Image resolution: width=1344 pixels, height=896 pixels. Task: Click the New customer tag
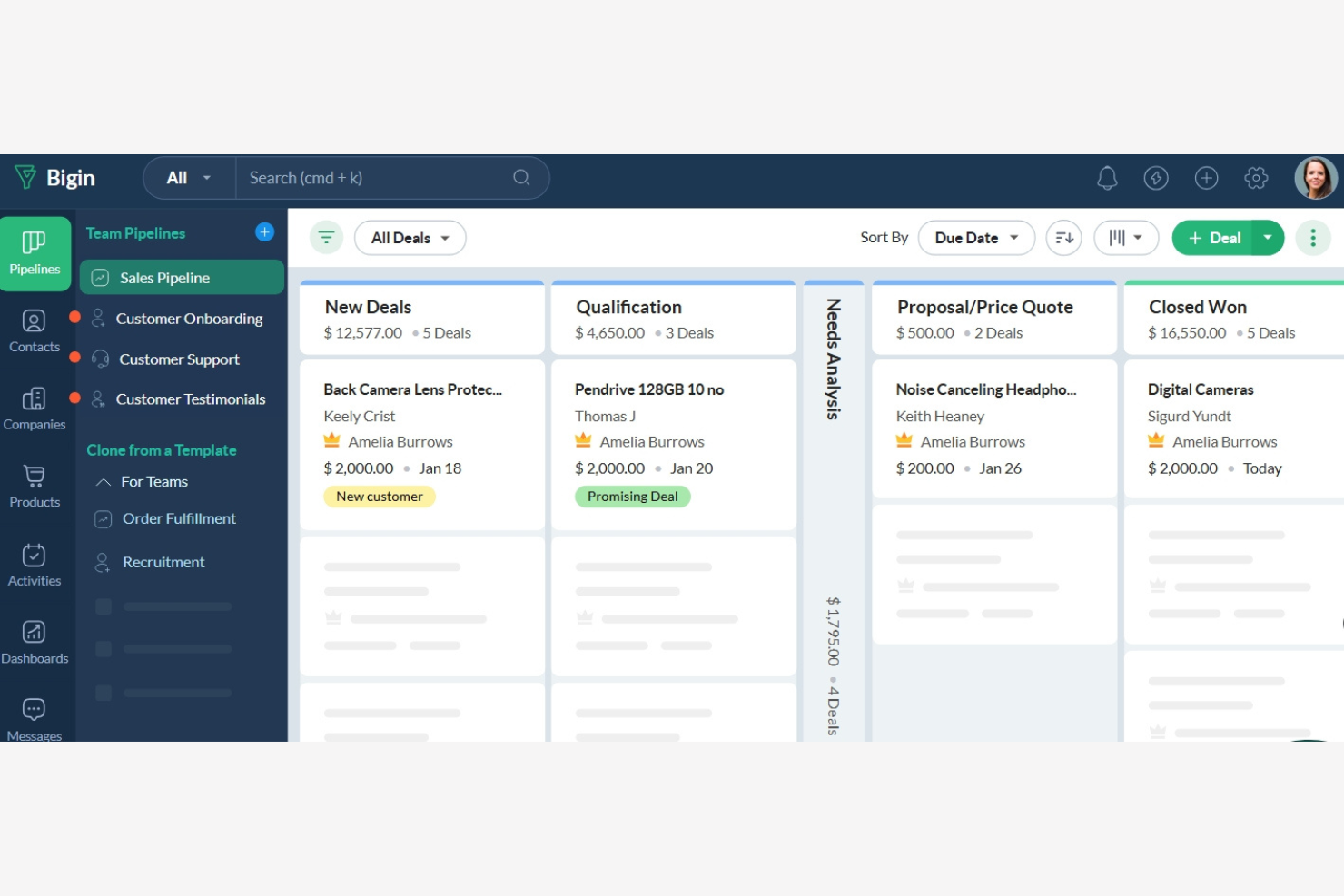tap(380, 497)
